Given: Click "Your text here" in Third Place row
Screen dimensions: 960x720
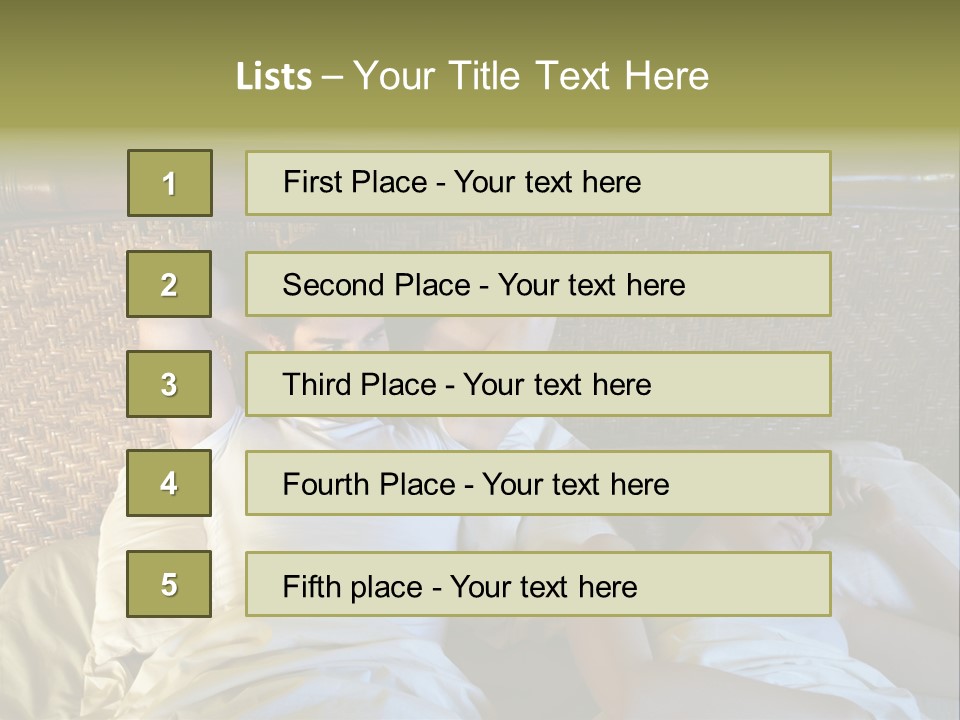Looking at the screenshot, I should 557,385.
